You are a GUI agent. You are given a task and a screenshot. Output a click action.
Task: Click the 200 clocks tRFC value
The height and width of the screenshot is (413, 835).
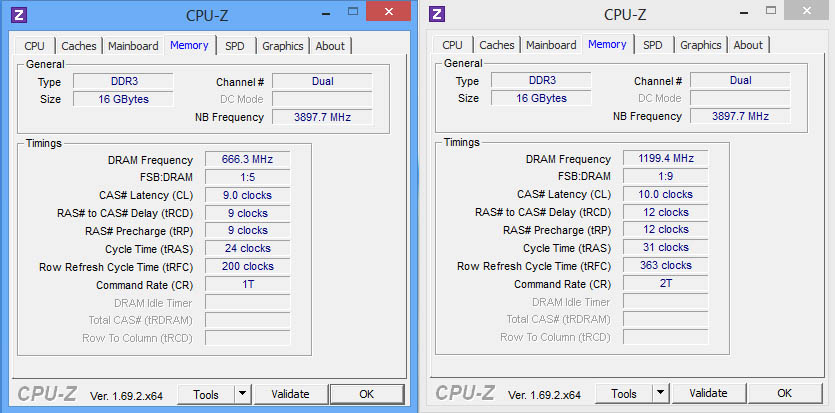click(248, 267)
